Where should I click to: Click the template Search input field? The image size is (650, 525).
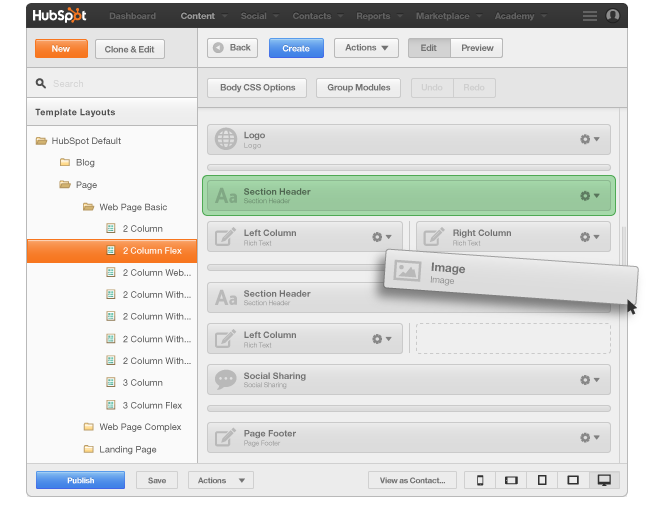click(110, 84)
